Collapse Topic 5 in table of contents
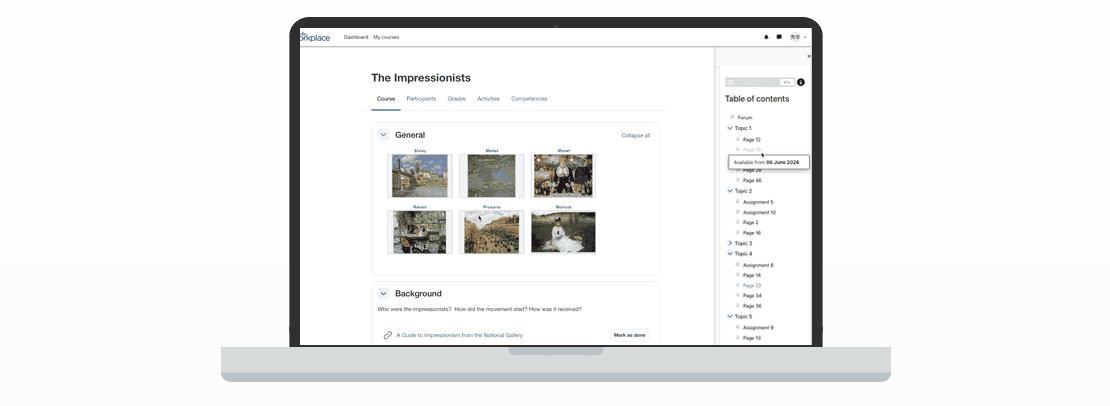The height and width of the screenshot is (406, 1110). point(730,316)
